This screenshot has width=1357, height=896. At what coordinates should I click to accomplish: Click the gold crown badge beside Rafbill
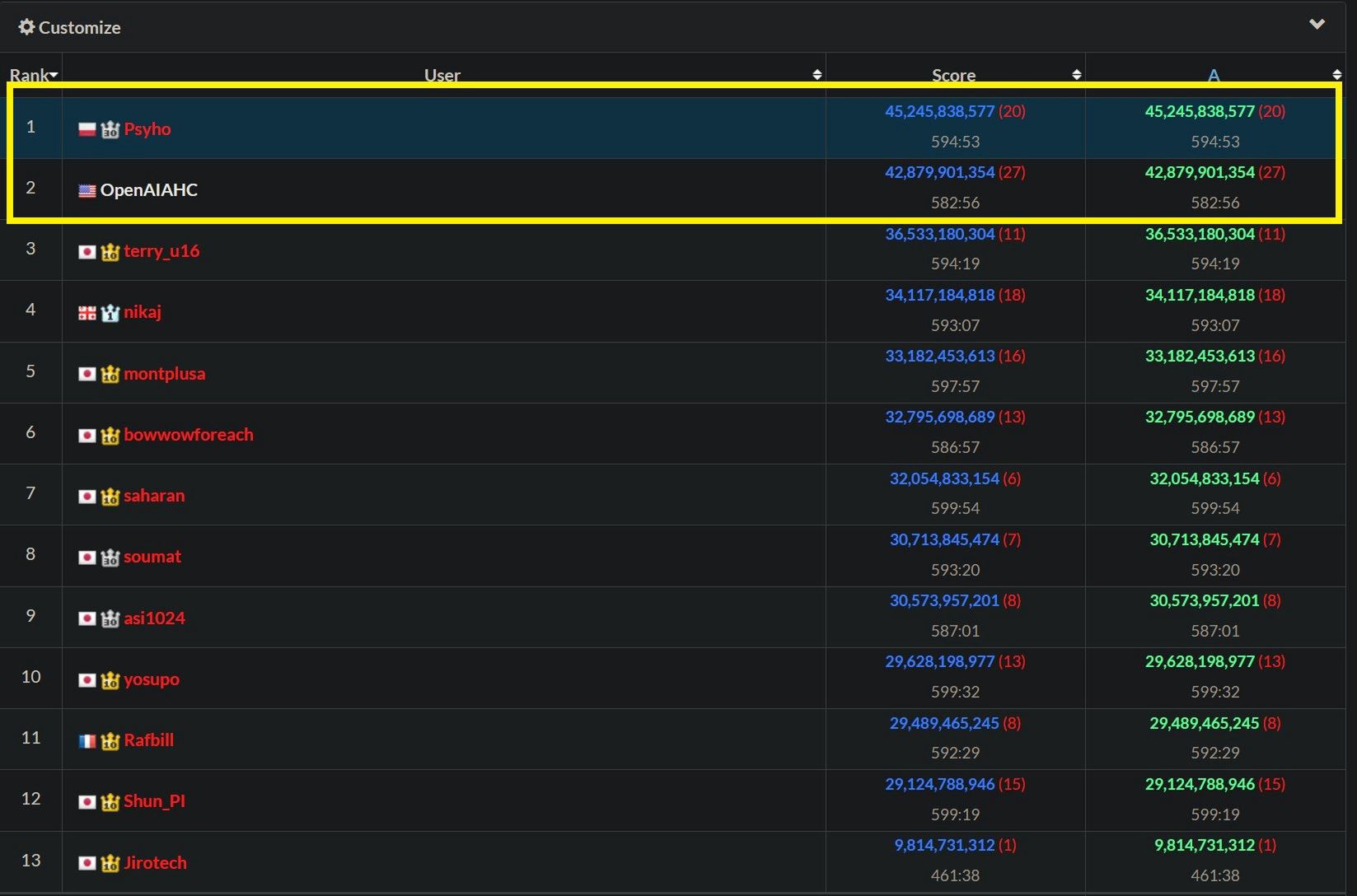click(x=110, y=740)
